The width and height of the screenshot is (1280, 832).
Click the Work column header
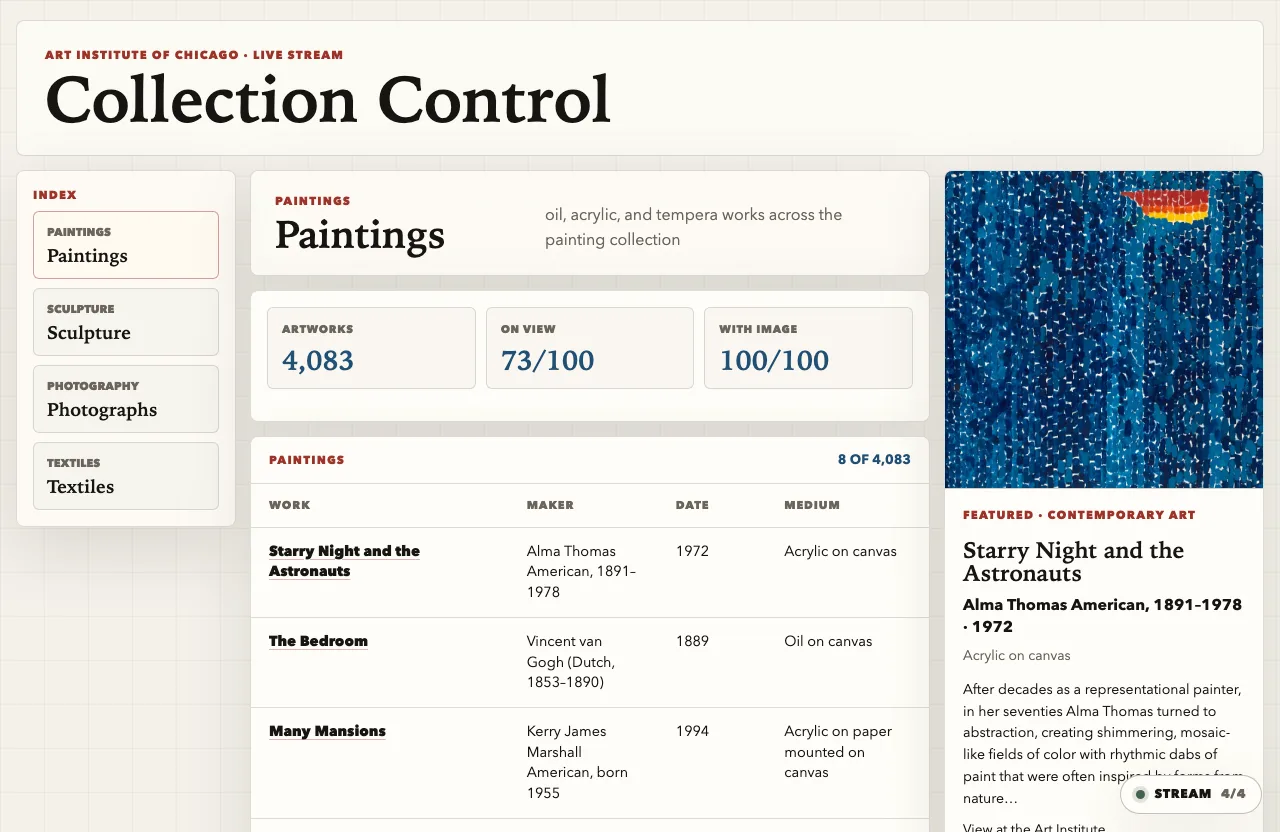click(290, 505)
